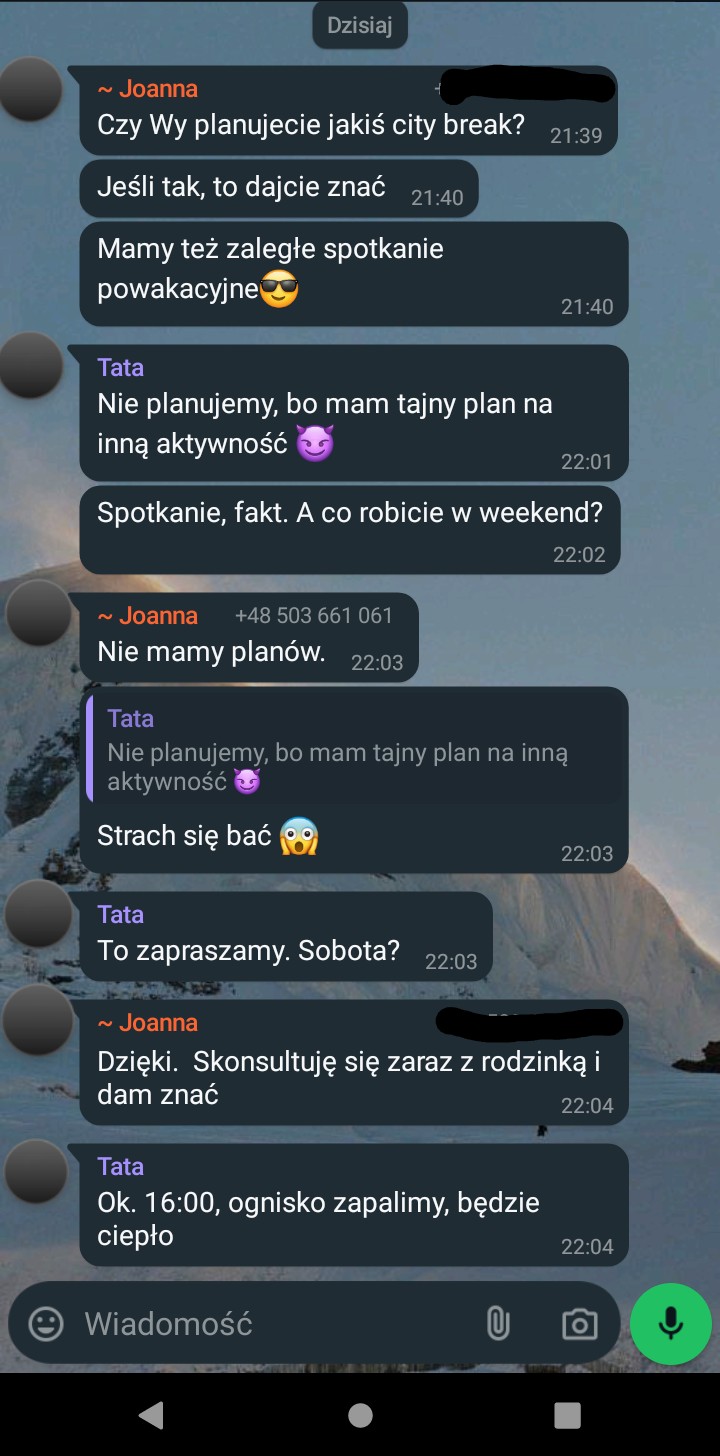Viewport: 720px width, 1456px height.
Task: Tap the 'Dzisiaj' date chip
Action: (x=360, y=26)
